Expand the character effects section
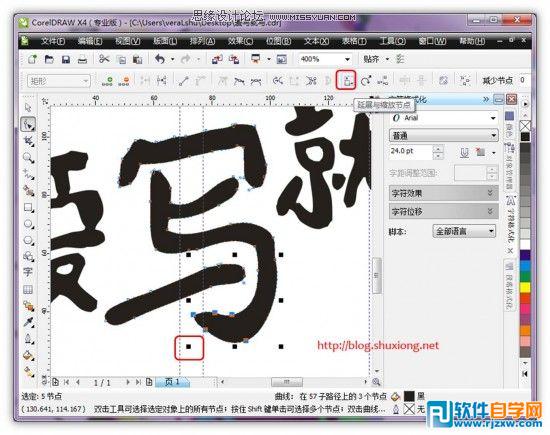This screenshot has width=550, height=435. 443,193
